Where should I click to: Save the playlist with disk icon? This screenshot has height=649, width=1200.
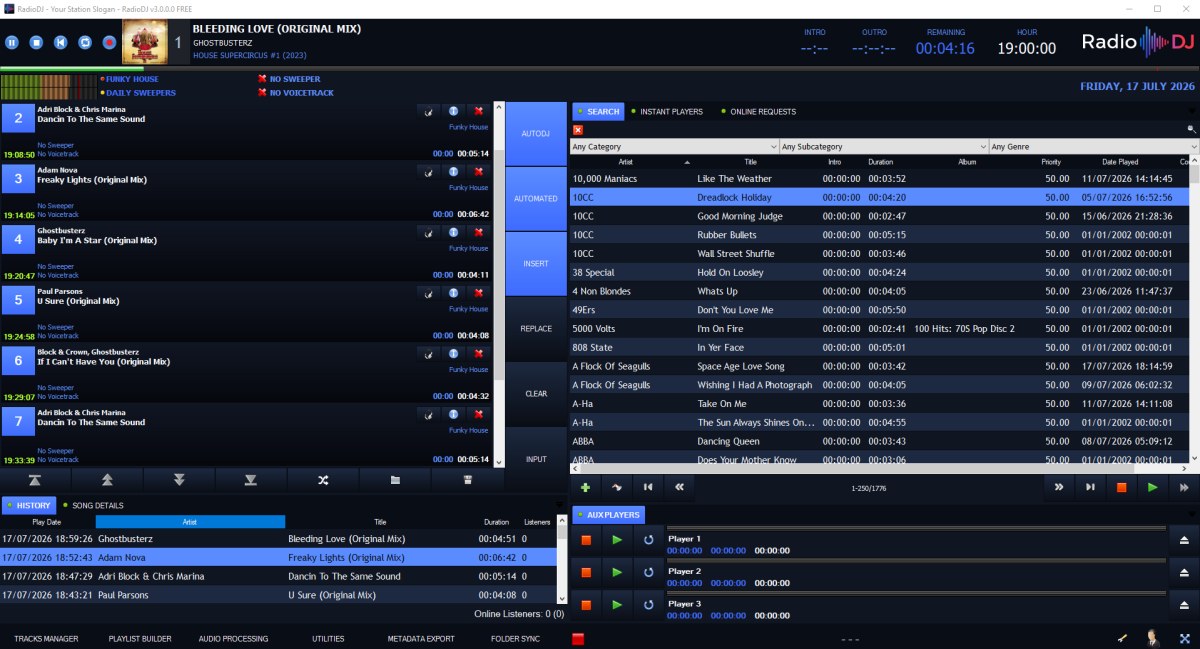(467, 480)
